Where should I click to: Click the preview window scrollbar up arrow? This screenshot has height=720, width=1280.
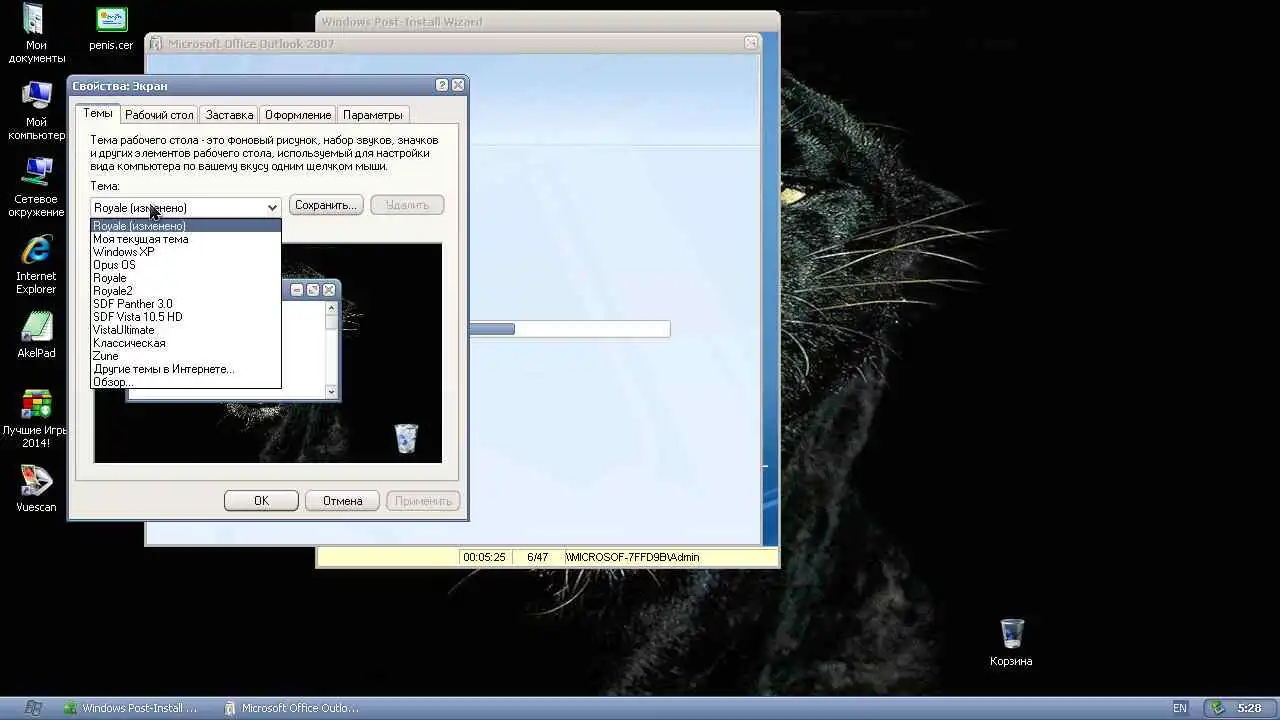[x=332, y=308]
